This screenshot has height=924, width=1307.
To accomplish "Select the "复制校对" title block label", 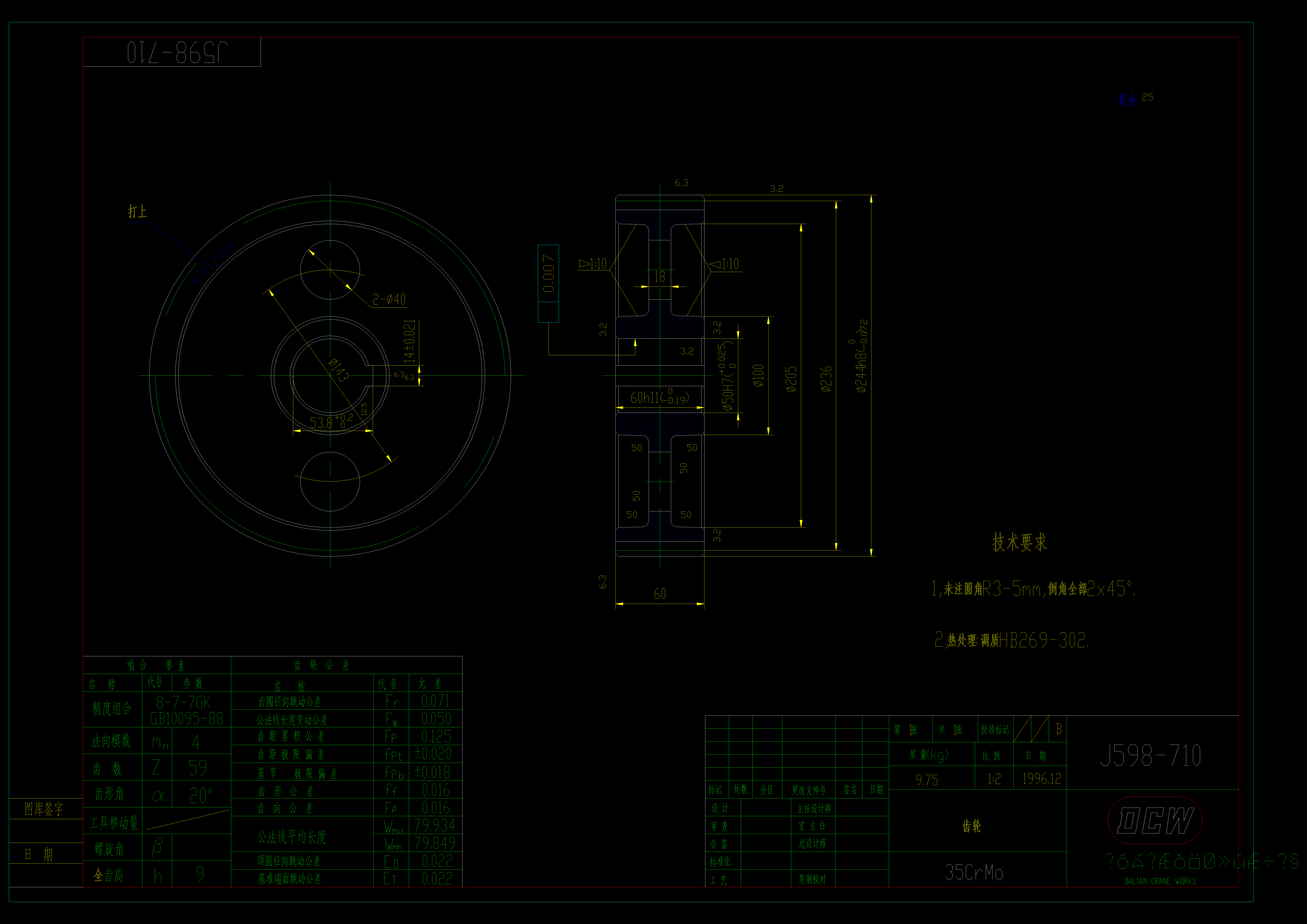I will click(x=812, y=879).
